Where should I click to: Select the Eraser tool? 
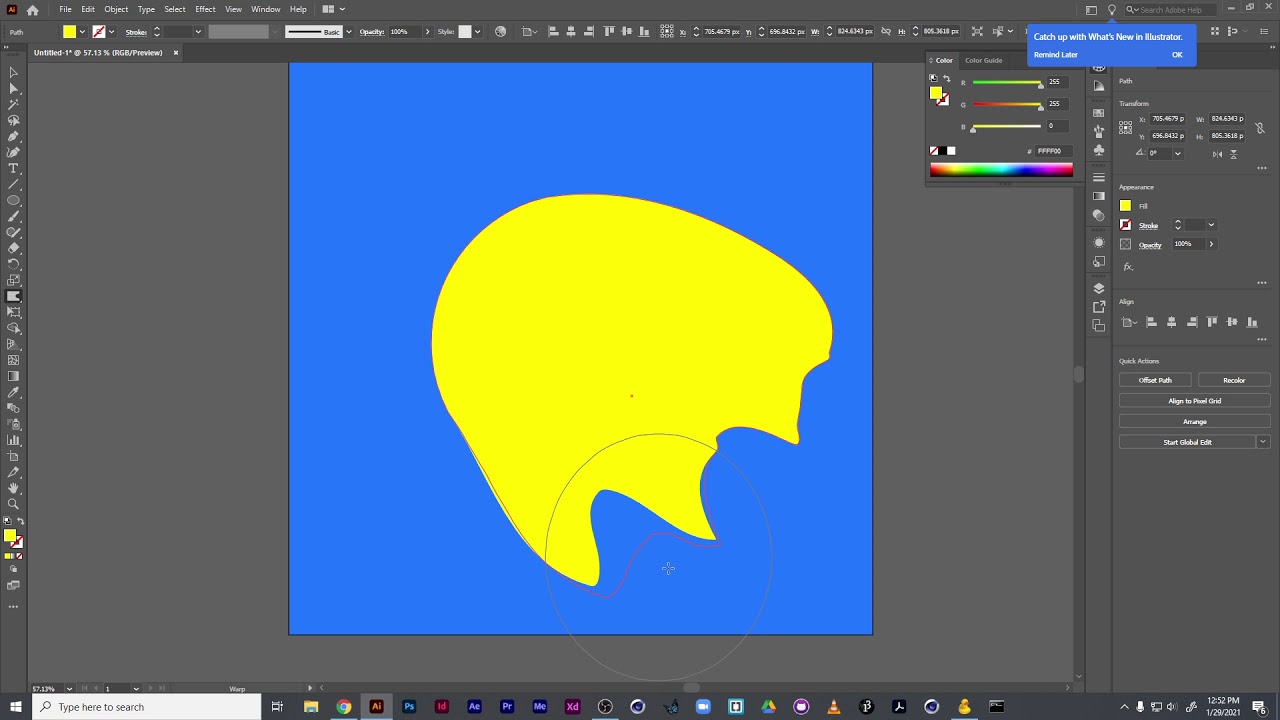coord(13,248)
